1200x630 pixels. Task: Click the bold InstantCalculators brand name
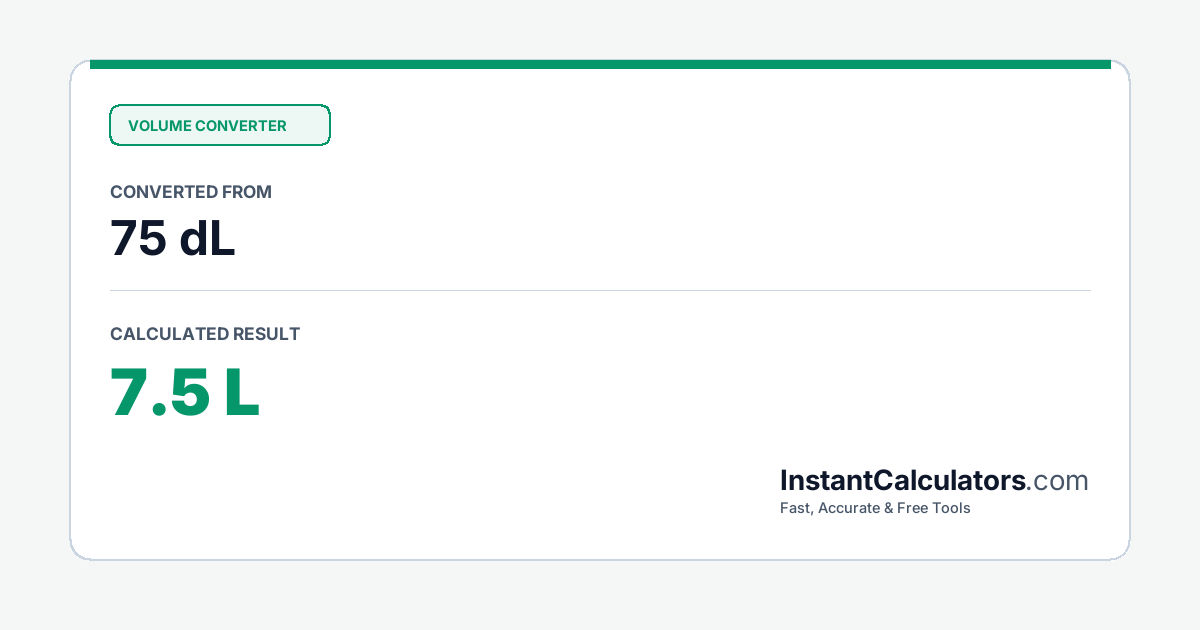[x=903, y=481]
